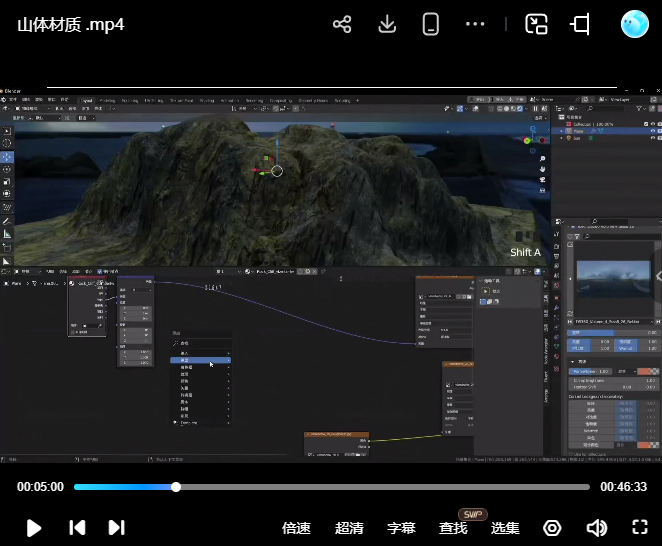Click the user avatar icon

634,24
